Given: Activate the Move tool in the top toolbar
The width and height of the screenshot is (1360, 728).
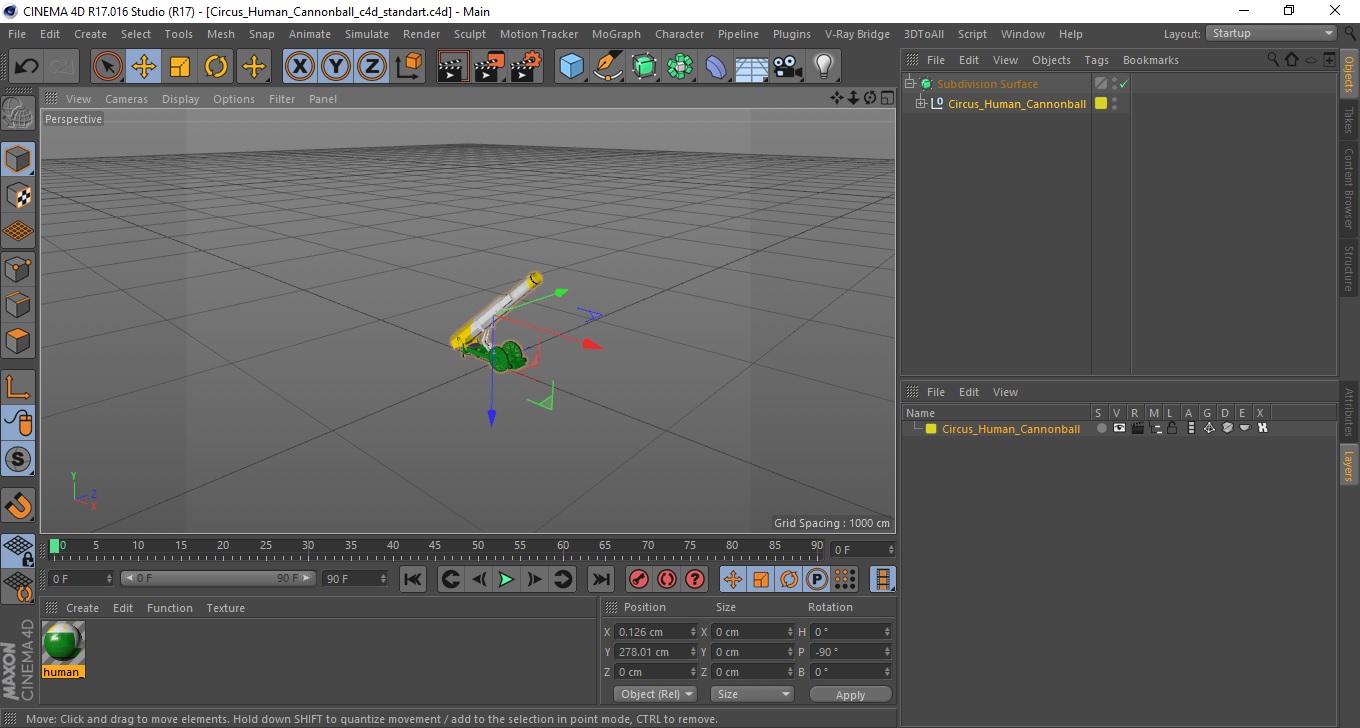Looking at the screenshot, I should tap(144, 67).
